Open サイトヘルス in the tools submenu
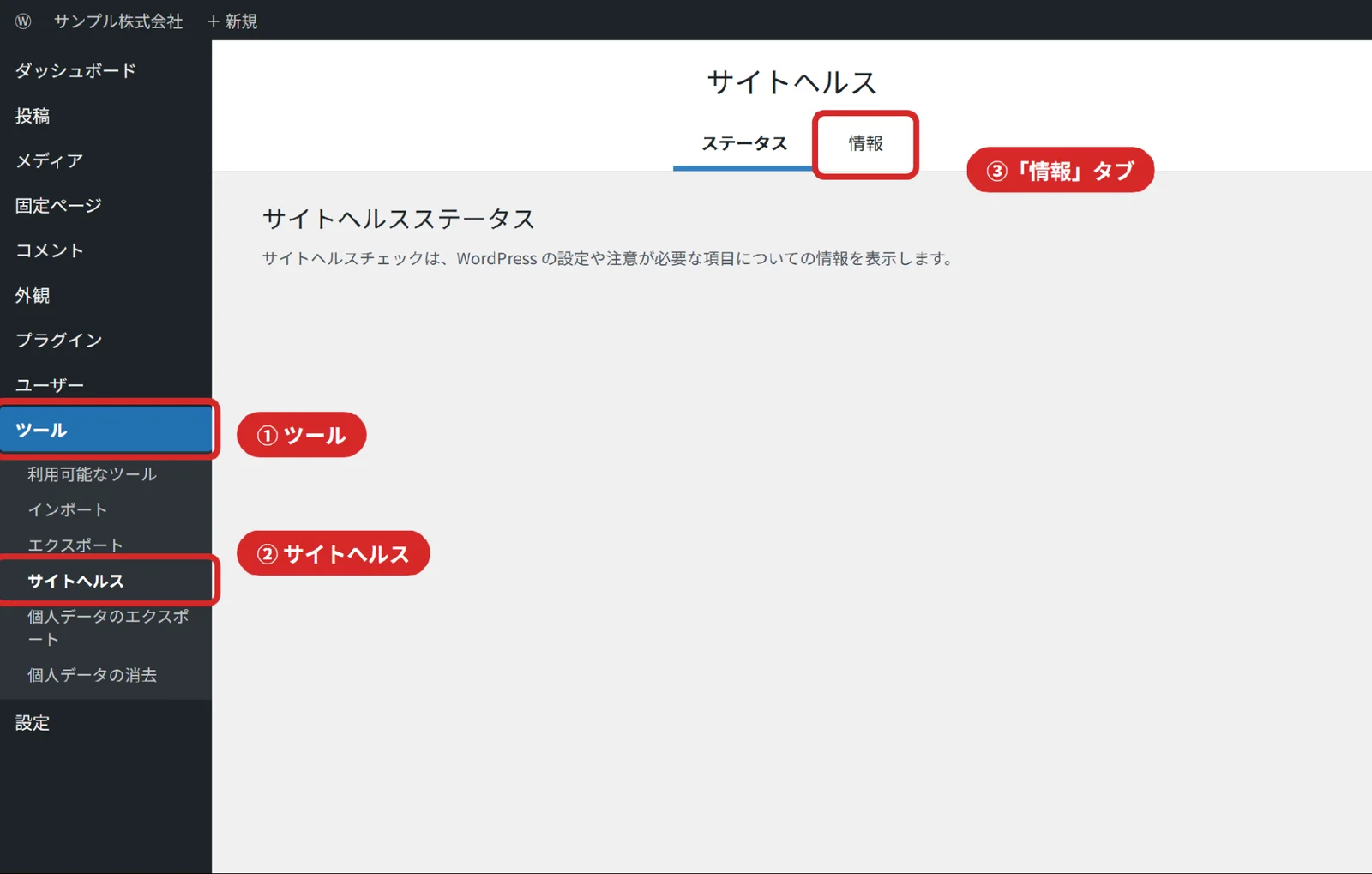Screen dimensions: 1372x874 [75, 581]
